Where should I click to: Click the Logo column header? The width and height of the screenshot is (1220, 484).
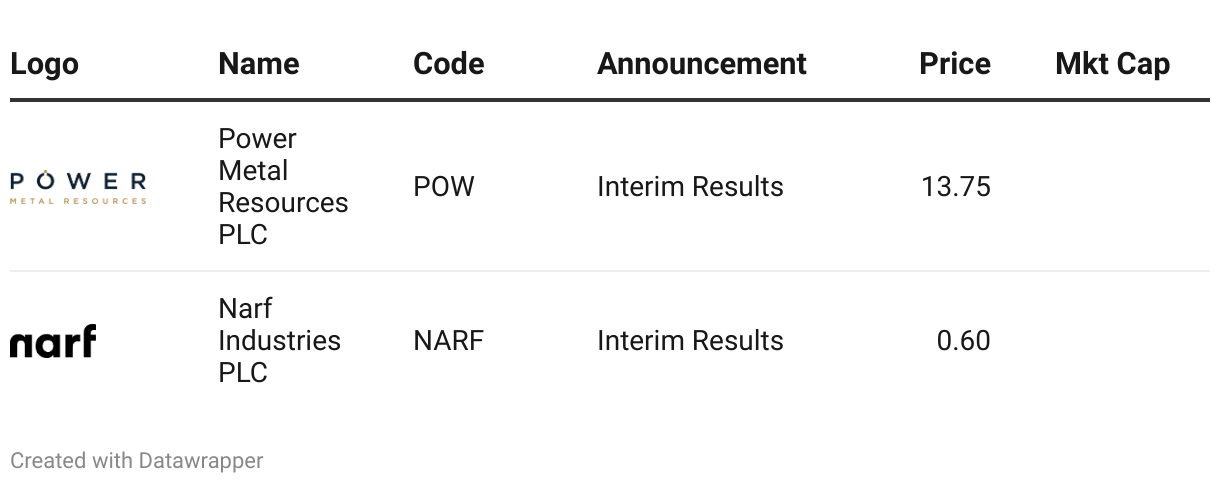pyautogui.click(x=44, y=64)
